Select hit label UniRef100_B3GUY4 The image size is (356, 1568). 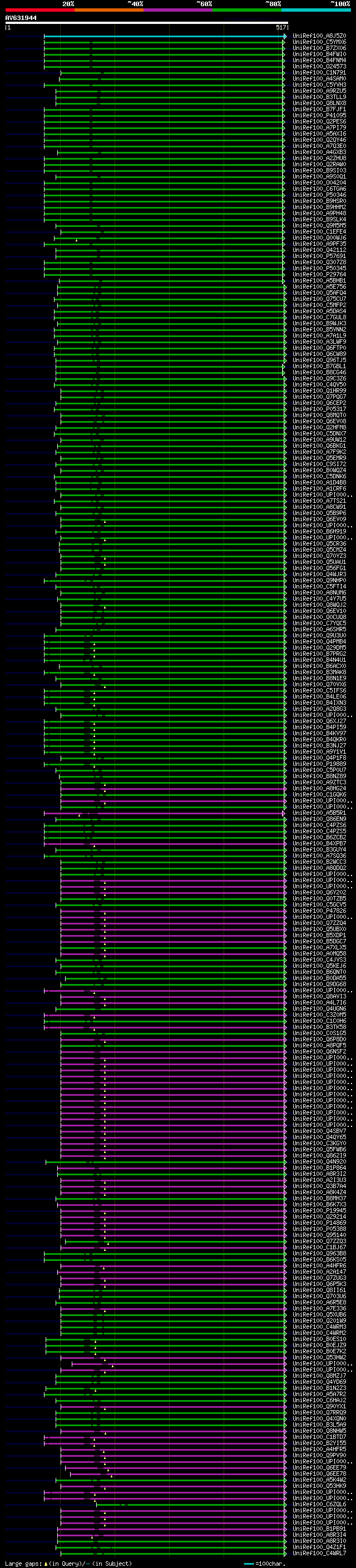(x=319, y=849)
